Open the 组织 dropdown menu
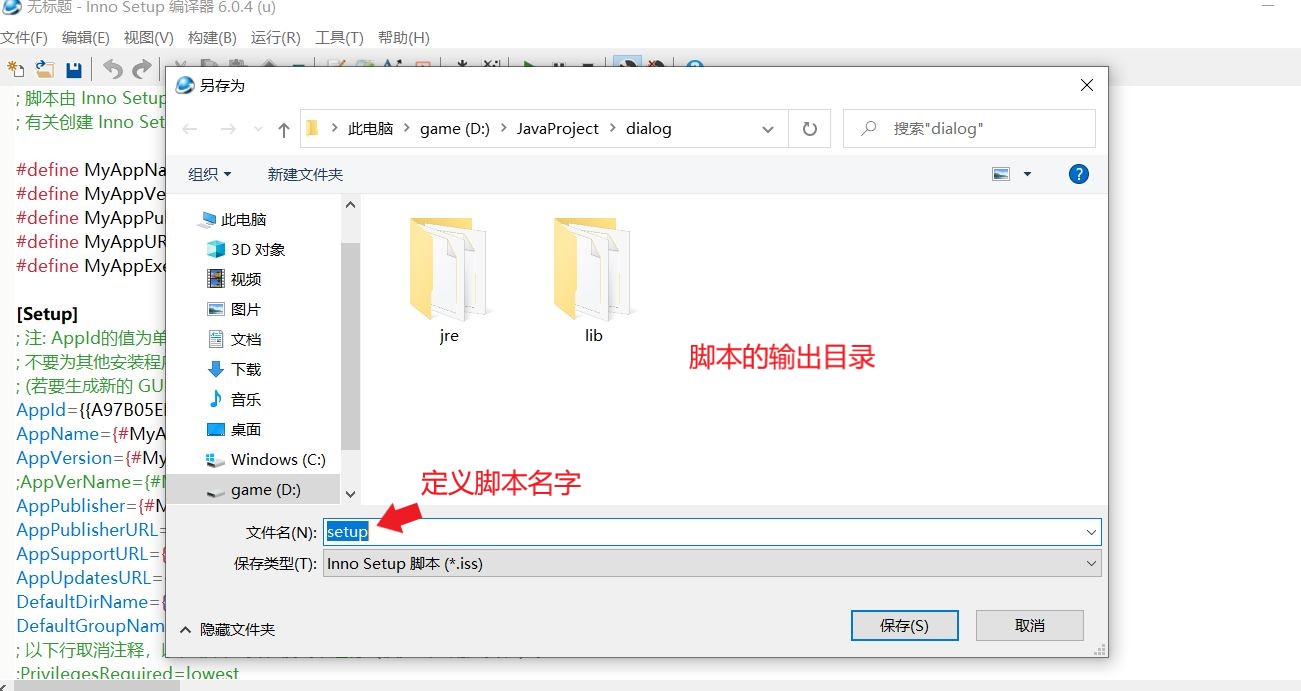 [210, 174]
